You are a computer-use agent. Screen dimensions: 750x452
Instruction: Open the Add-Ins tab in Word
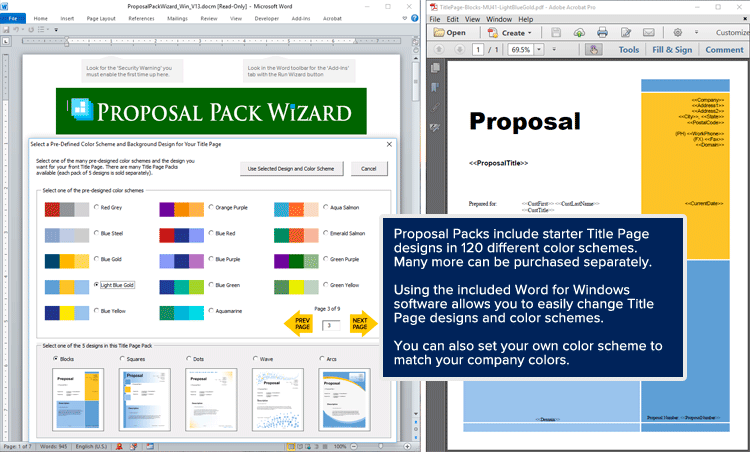[301, 19]
